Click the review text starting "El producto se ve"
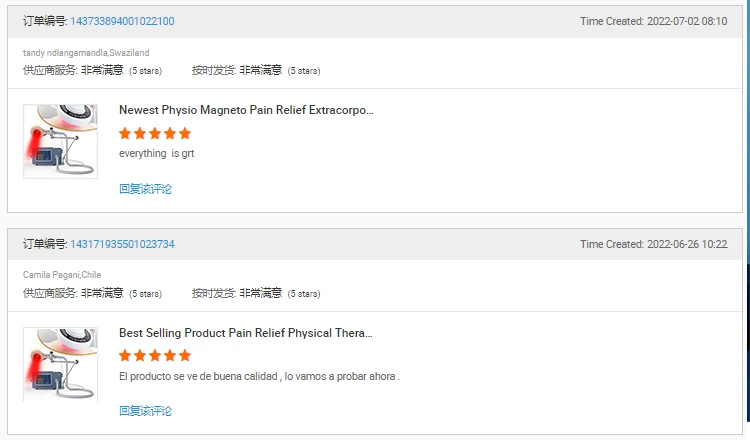The width and height of the screenshot is (750, 440). (x=259, y=376)
